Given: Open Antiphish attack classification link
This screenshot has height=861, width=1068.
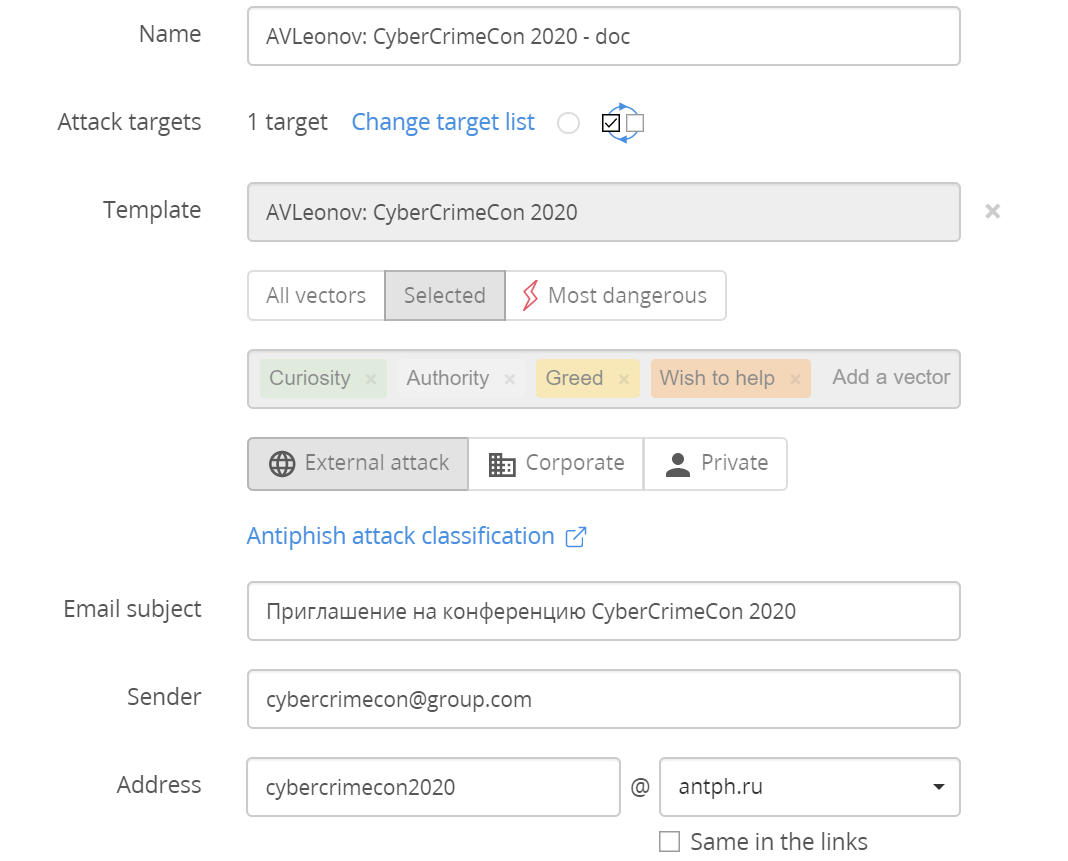Looking at the screenshot, I should (400, 536).
